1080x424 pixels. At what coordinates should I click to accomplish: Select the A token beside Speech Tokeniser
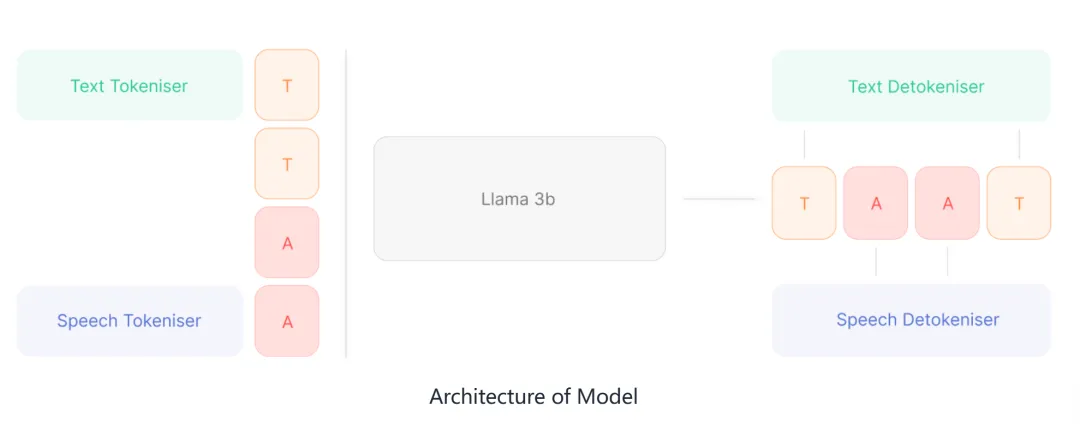(287, 321)
